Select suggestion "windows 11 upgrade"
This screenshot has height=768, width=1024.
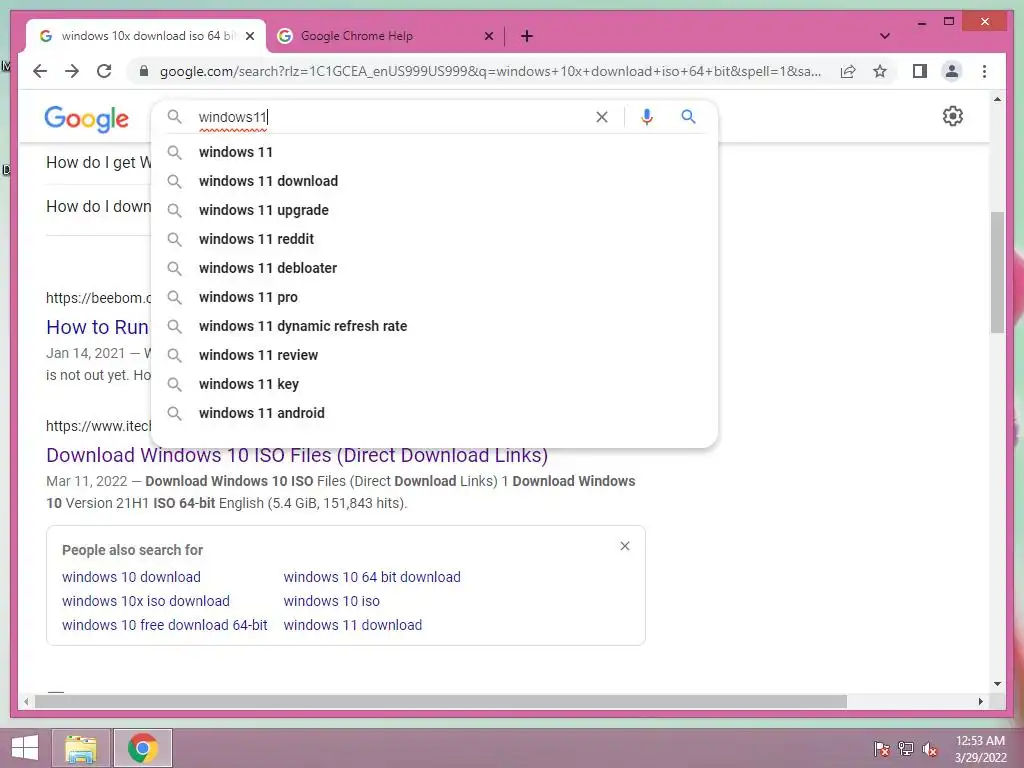pos(434,210)
